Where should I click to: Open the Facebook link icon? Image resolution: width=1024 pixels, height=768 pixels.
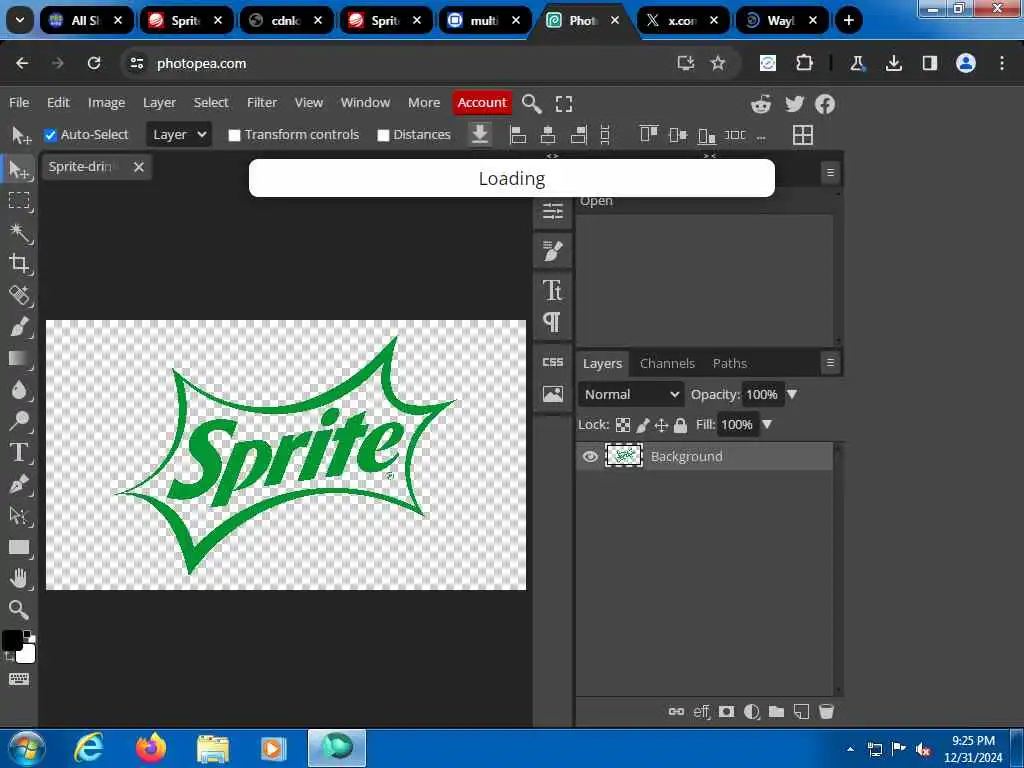pyautogui.click(x=825, y=104)
